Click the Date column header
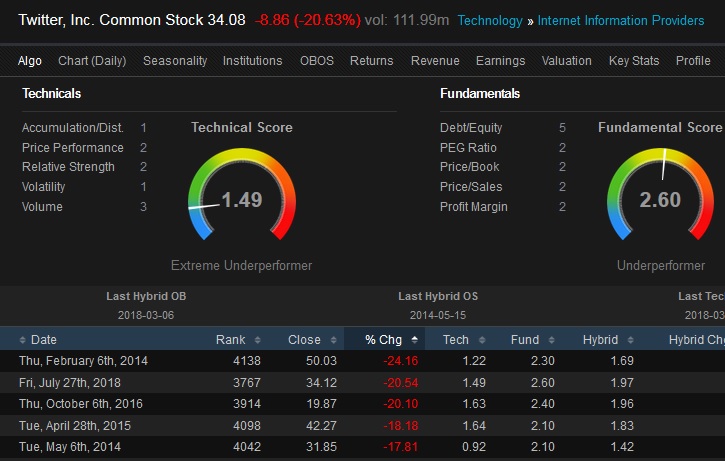Screen dimensions: 725x461 [43, 340]
